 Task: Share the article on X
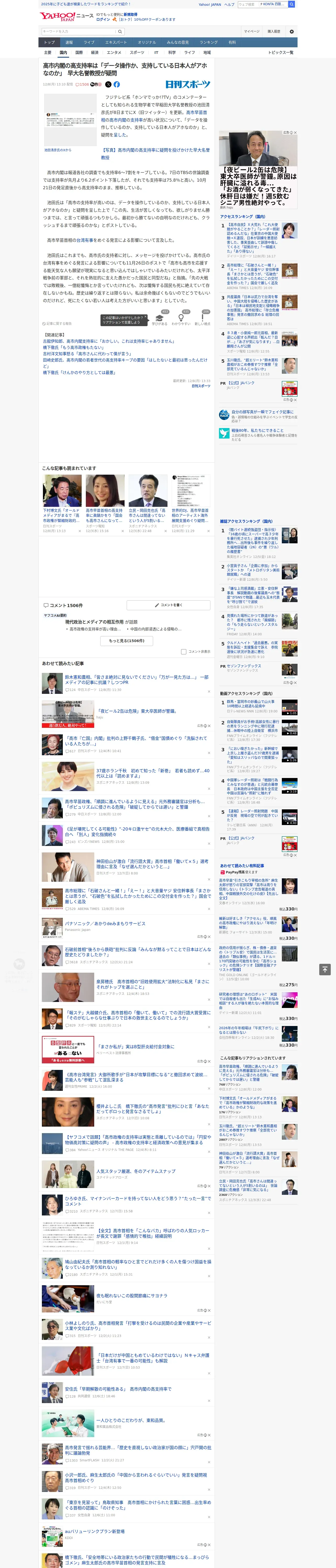pos(109,85)
